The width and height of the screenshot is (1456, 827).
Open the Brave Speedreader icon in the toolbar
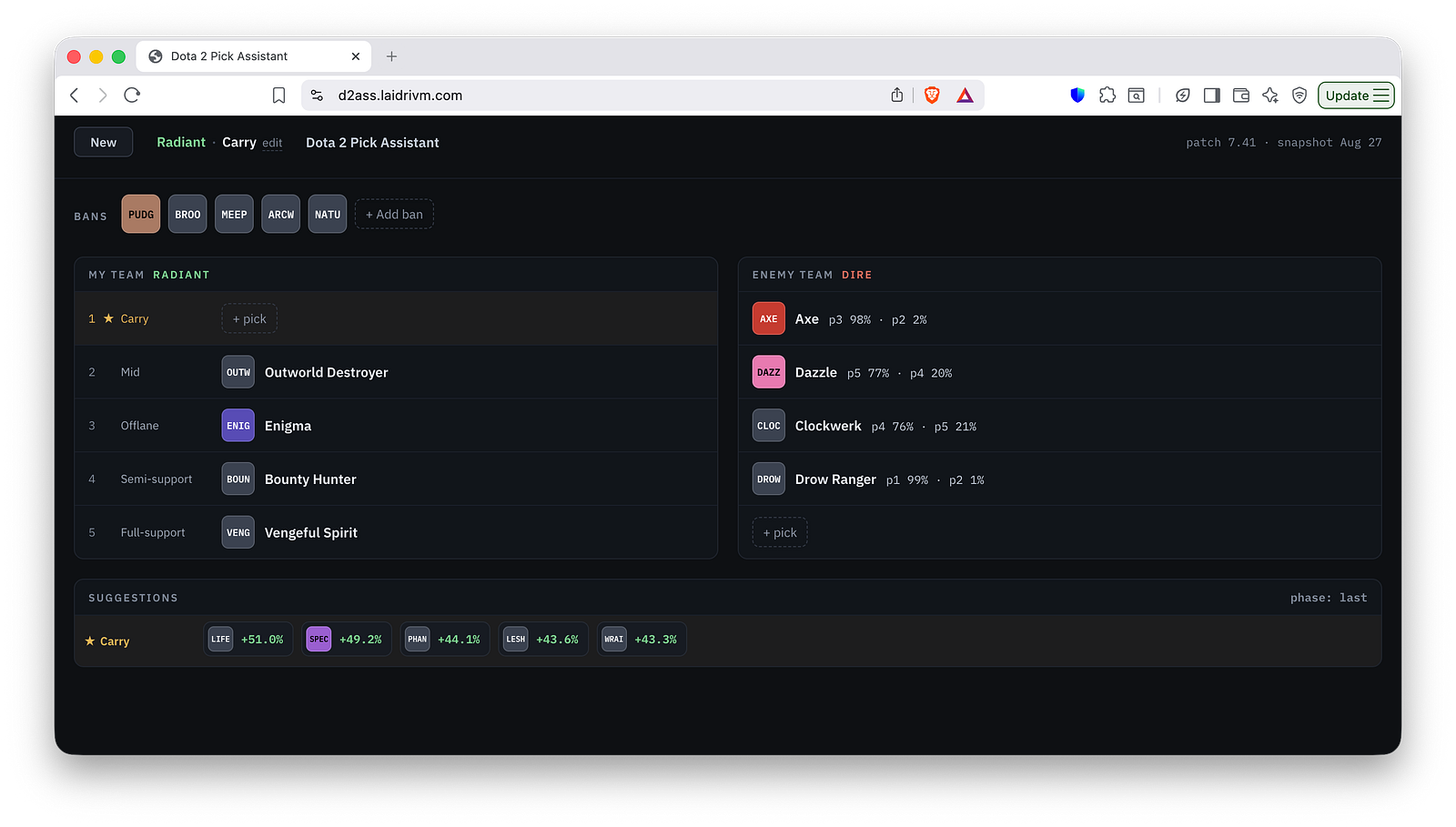pyautogui.click(x=1182, y=96)
